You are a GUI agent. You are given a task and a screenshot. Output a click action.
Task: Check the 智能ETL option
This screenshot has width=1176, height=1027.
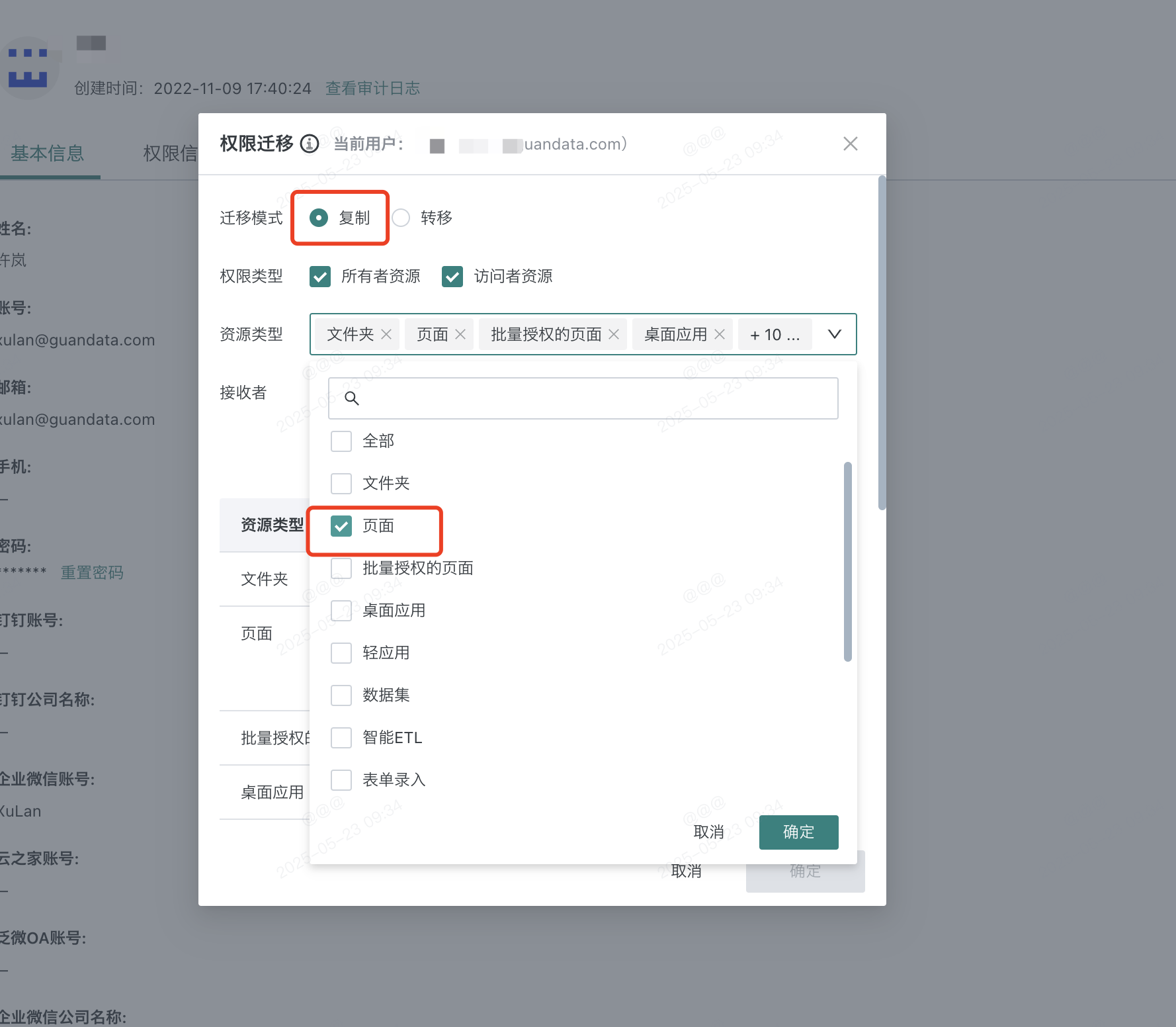(341, 738)
